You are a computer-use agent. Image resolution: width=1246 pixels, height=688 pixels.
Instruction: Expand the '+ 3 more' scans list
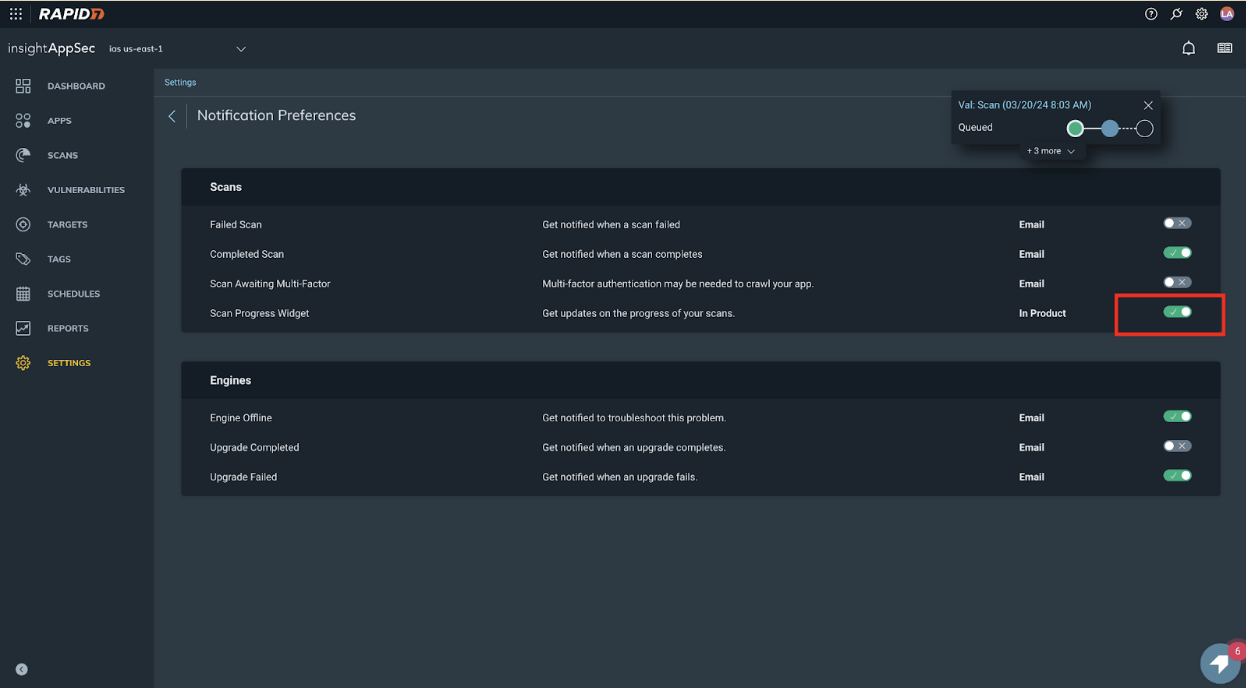[x=1050, y=151]
